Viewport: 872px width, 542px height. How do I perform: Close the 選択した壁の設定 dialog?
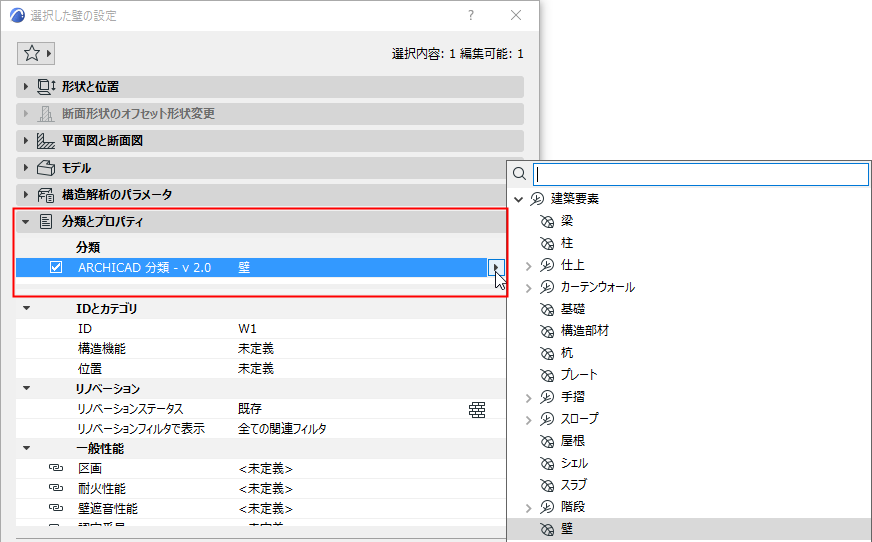point(516,15)
